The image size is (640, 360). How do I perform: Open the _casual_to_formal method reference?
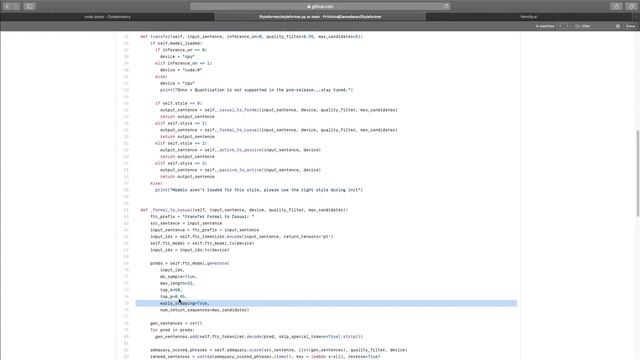tap(237, 110)
